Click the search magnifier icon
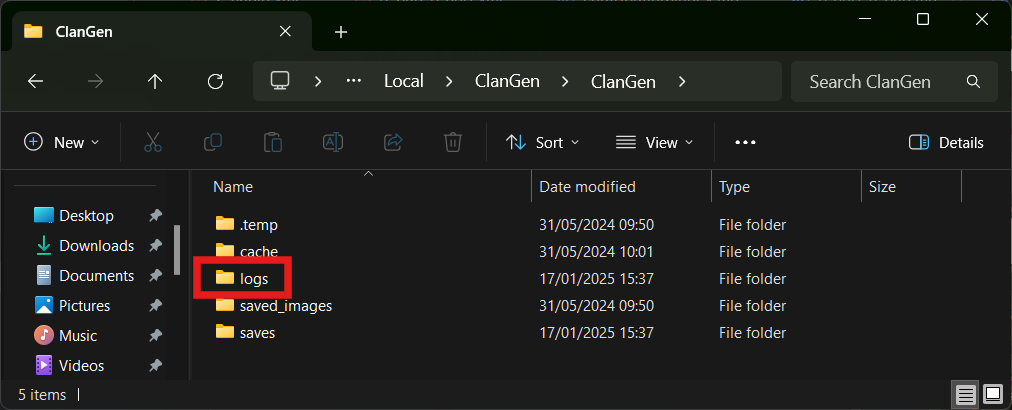The height and width of the screenshot is (410, 1012). pos(973,81)
